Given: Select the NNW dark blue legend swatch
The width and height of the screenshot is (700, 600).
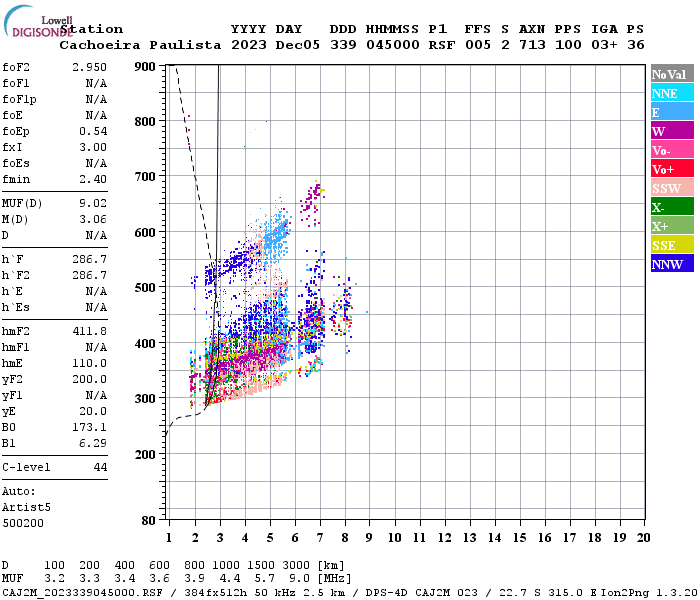Looking at the screenshot, I should [x=672, y=264].
